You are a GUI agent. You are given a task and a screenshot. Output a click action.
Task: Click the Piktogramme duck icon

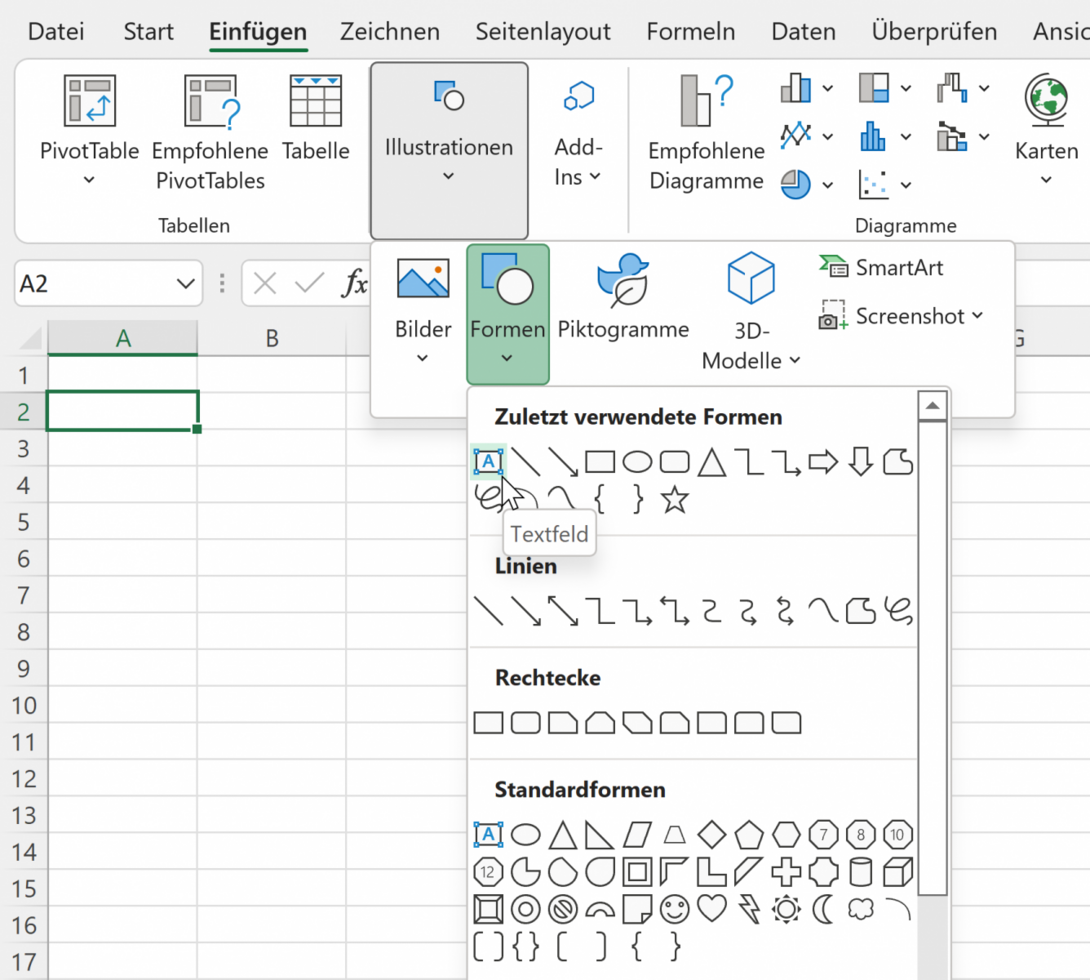tap(622, 280)
